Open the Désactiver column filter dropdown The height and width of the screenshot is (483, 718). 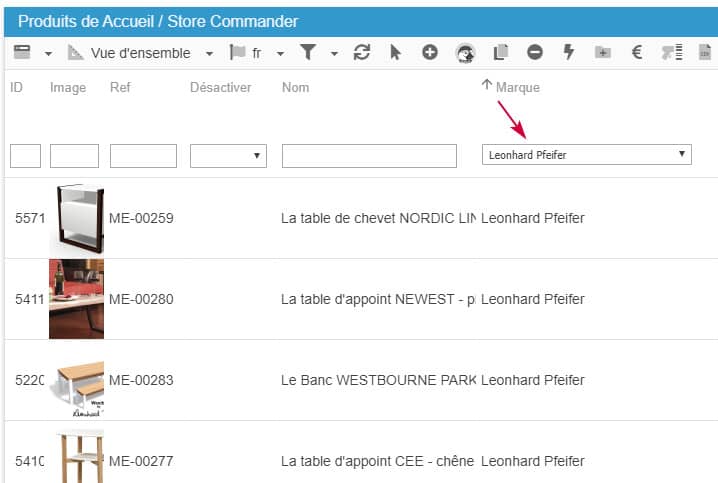point(228,156)
